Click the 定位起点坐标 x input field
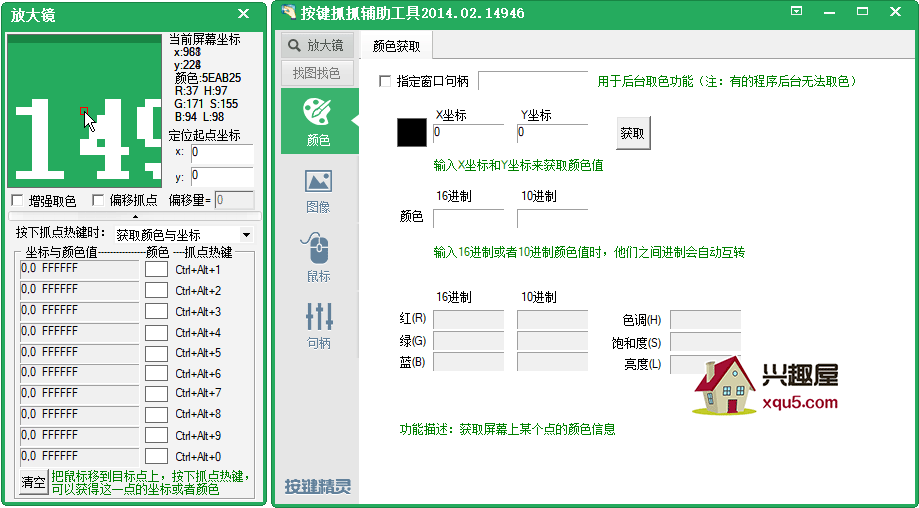 point(222,154)
